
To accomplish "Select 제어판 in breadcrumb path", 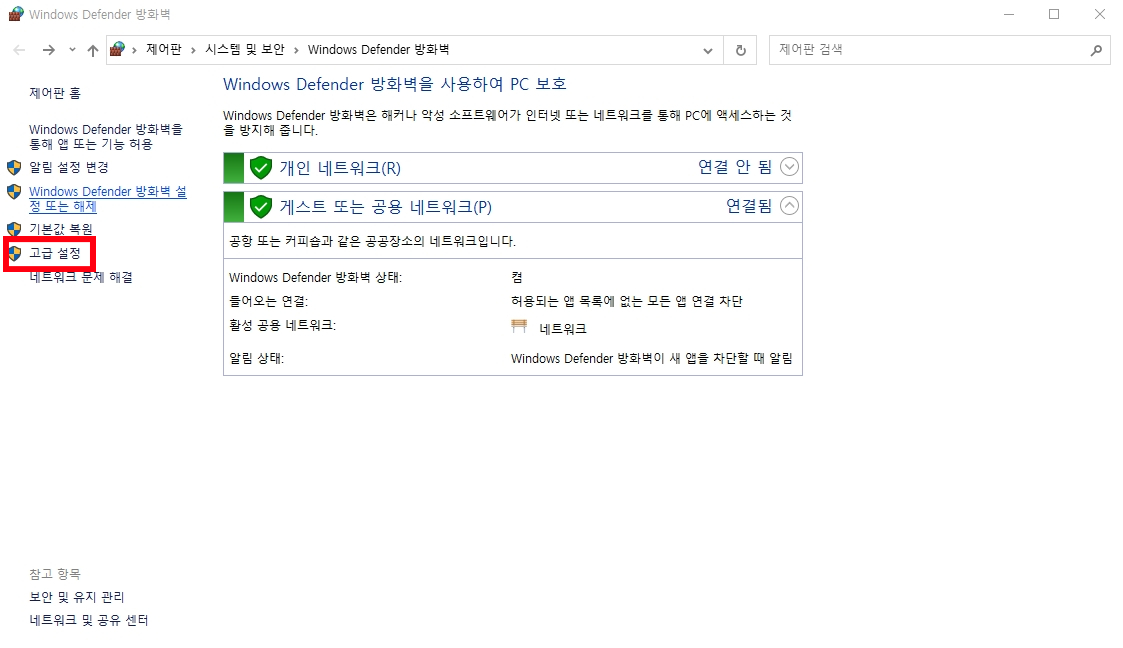I will tap(164, 49).
